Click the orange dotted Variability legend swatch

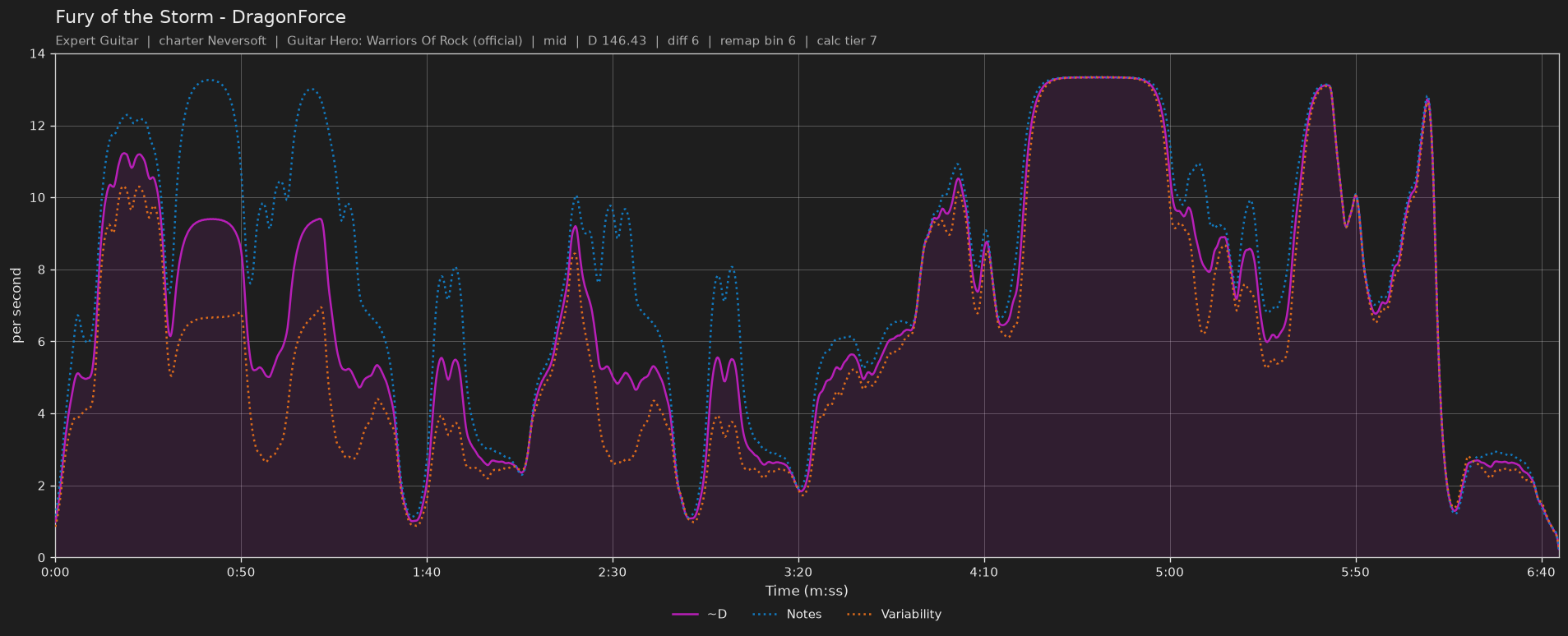858,615
